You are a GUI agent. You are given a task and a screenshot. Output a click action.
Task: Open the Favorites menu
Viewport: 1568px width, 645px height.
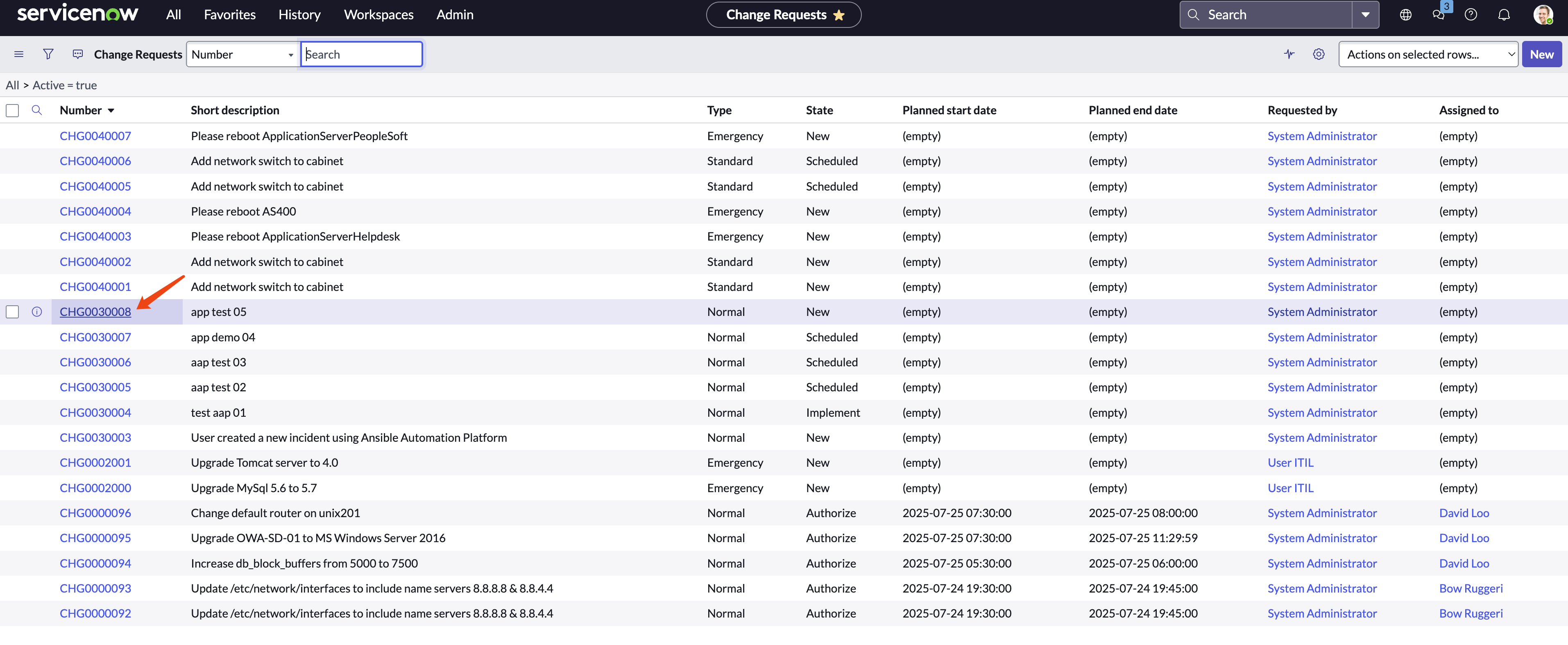coord(229,15)
